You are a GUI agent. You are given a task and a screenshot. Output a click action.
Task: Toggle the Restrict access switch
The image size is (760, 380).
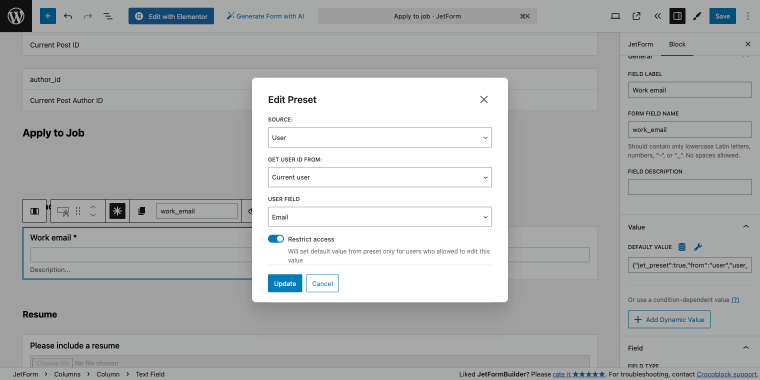coord(276,239)
